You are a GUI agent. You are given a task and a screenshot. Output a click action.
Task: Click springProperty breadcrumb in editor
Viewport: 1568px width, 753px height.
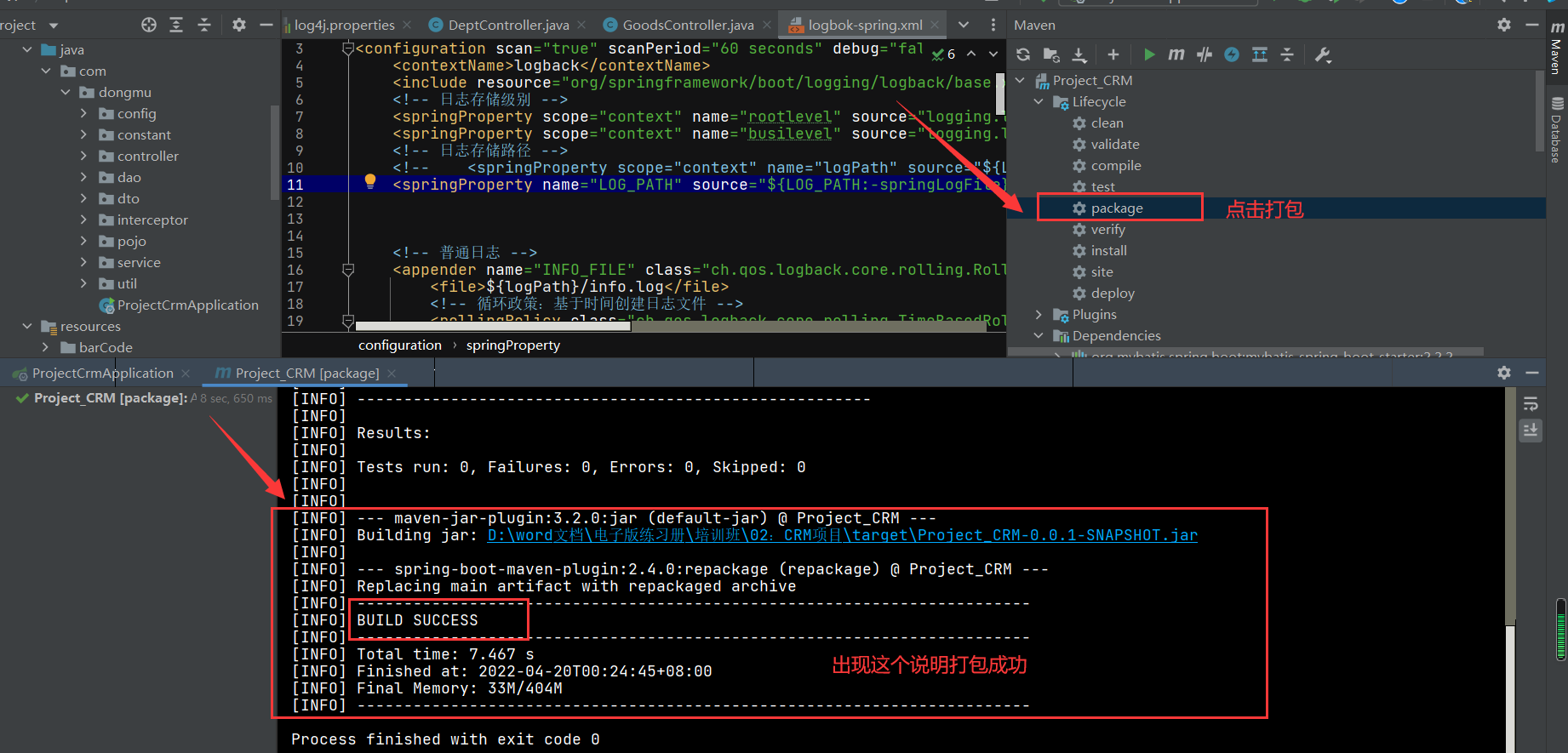[513, 345]
